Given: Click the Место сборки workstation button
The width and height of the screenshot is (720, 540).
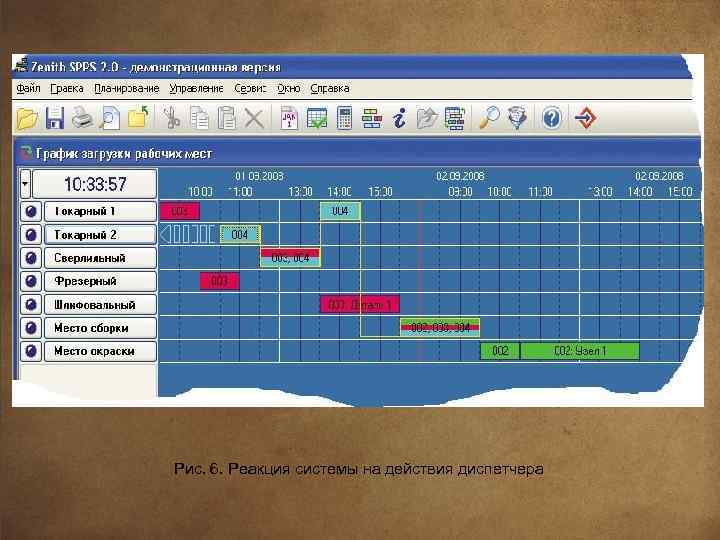Looking at the screenshot, I should 100,328.
